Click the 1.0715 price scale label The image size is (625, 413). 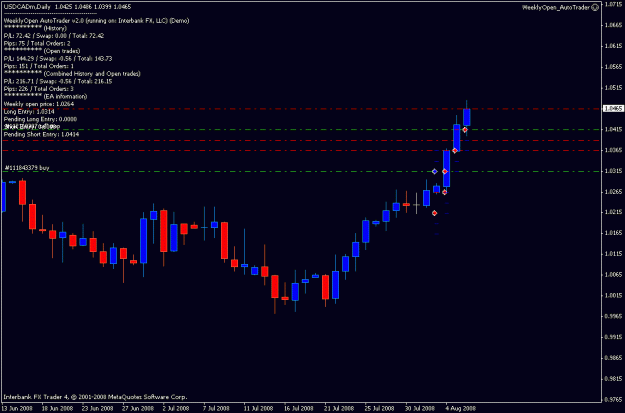(614, 4)
